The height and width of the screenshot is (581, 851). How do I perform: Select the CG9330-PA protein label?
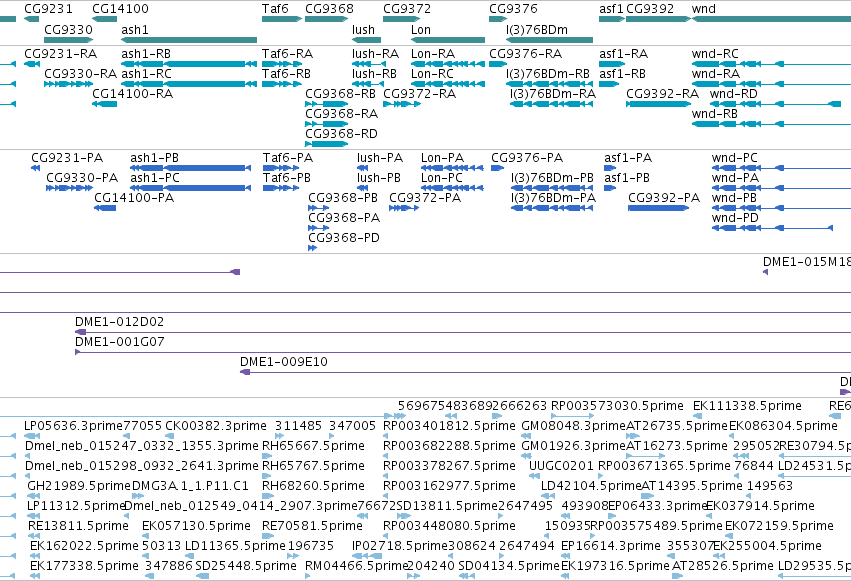coord(82,177)
